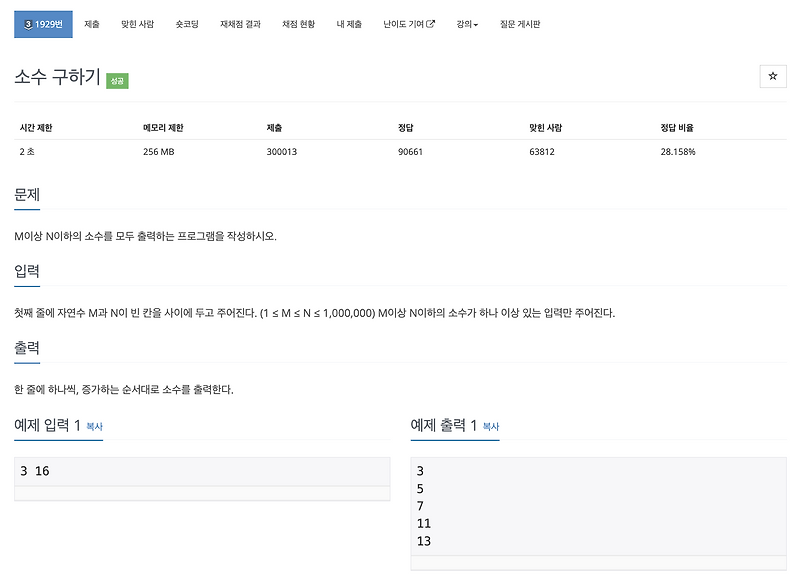This screenshot has width=800, height=581.
Task: Copy the sample input with 복사
Action: click(x=92, y=426)
